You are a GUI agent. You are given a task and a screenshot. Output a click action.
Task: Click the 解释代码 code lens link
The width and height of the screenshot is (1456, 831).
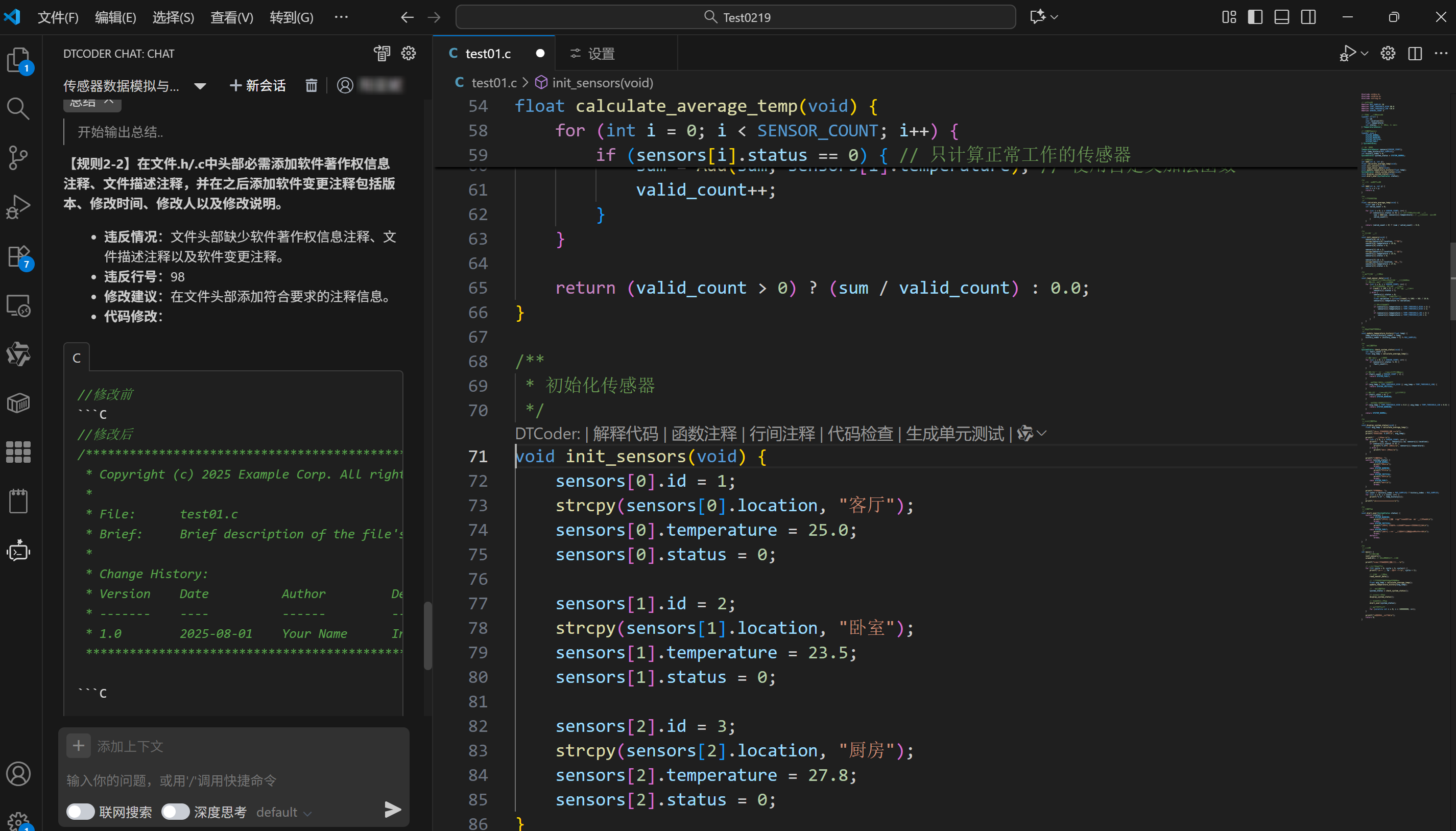pyautogui.click(x=626, y=434)
